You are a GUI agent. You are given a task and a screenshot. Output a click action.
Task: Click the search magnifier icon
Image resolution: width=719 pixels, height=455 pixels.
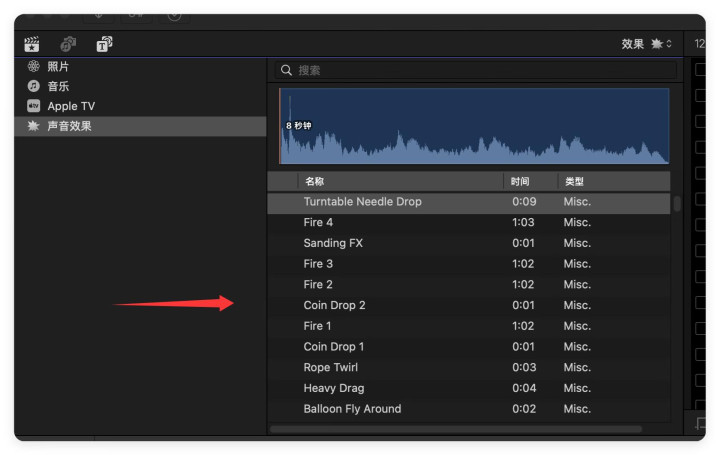pos(286,70)
